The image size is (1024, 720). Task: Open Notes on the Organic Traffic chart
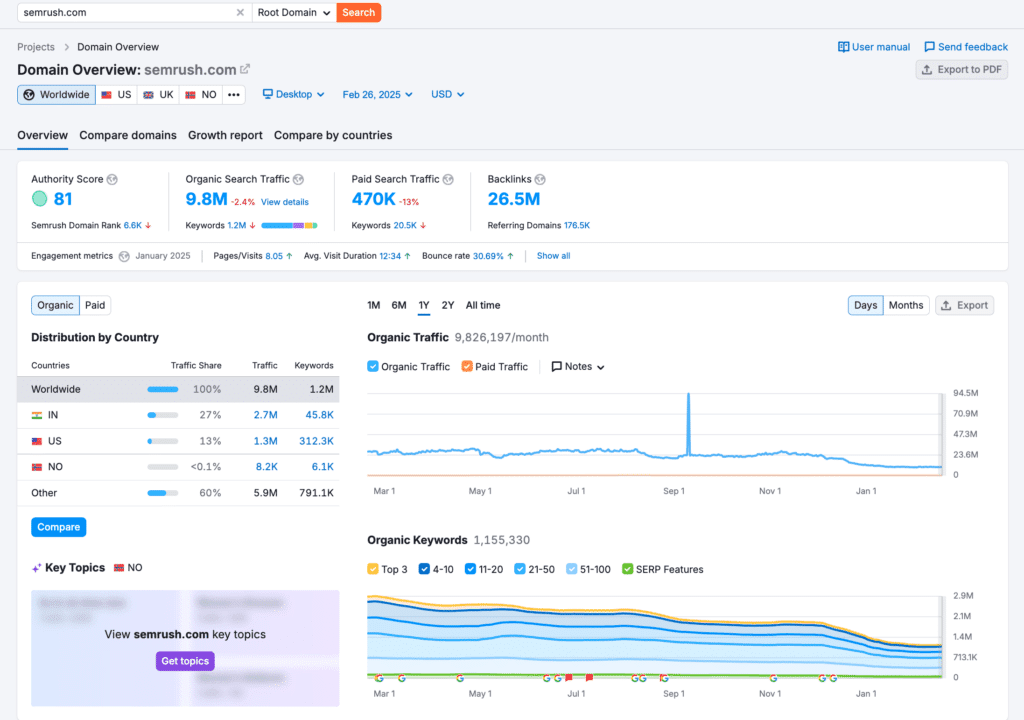(577, 366)
